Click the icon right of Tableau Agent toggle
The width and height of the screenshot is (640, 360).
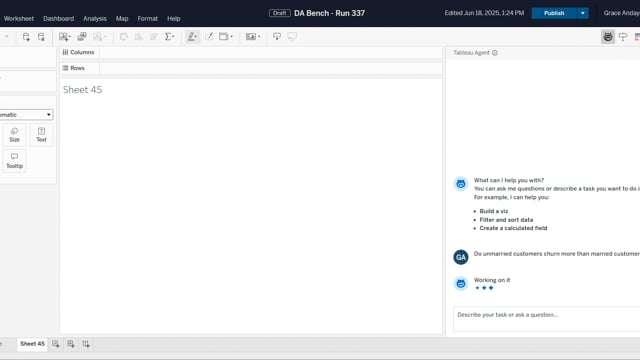click(x=623, y=37)
